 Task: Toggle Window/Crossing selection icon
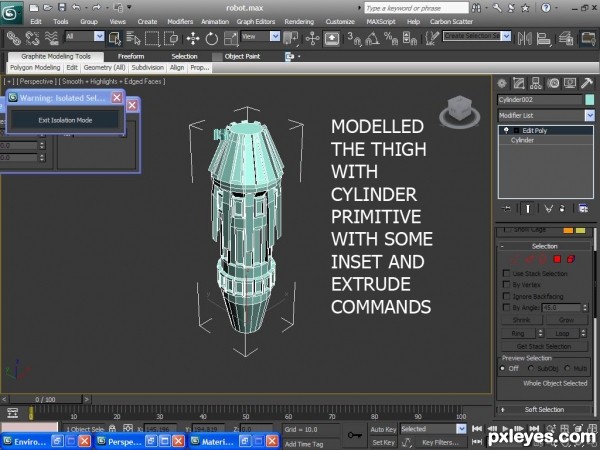[x=171, y=38]
